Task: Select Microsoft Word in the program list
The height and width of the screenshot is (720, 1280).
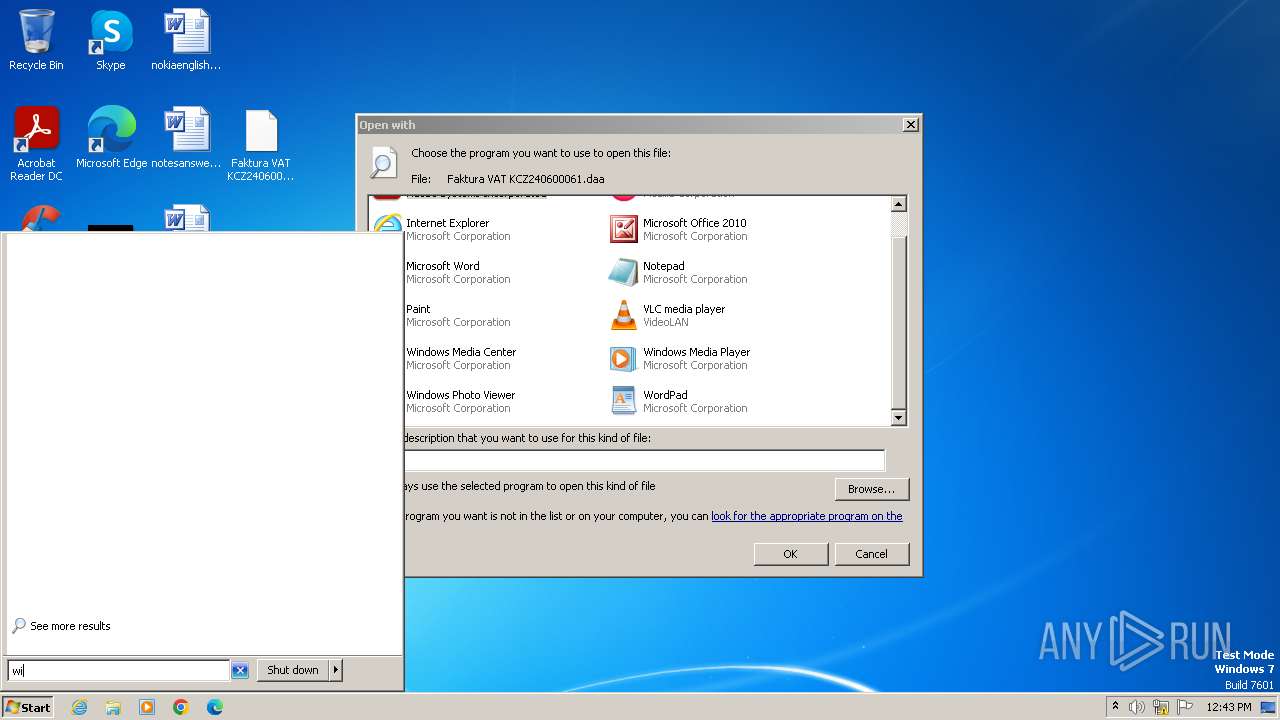Action: coord(458,272)
